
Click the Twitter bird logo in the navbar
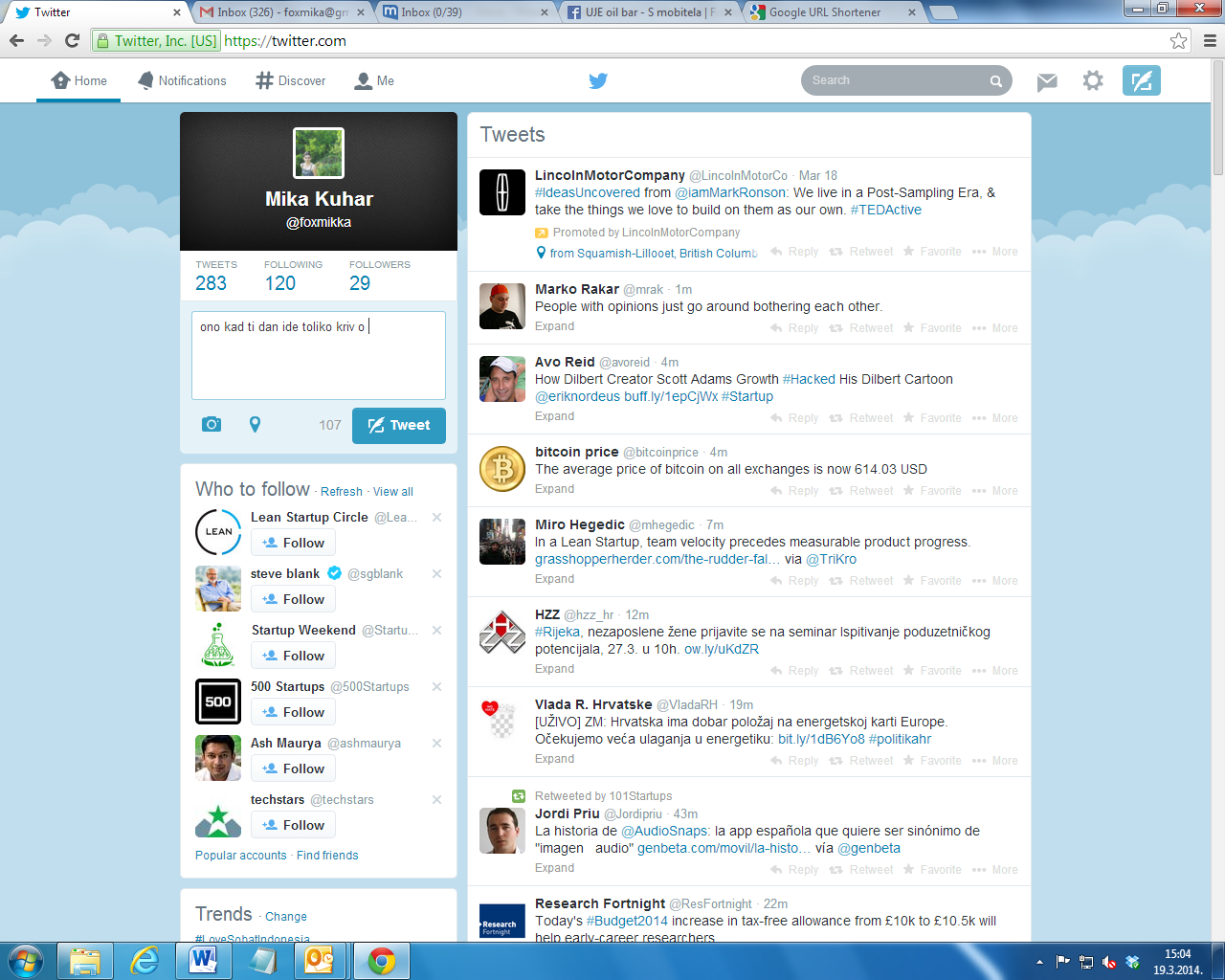coord(598,80)
